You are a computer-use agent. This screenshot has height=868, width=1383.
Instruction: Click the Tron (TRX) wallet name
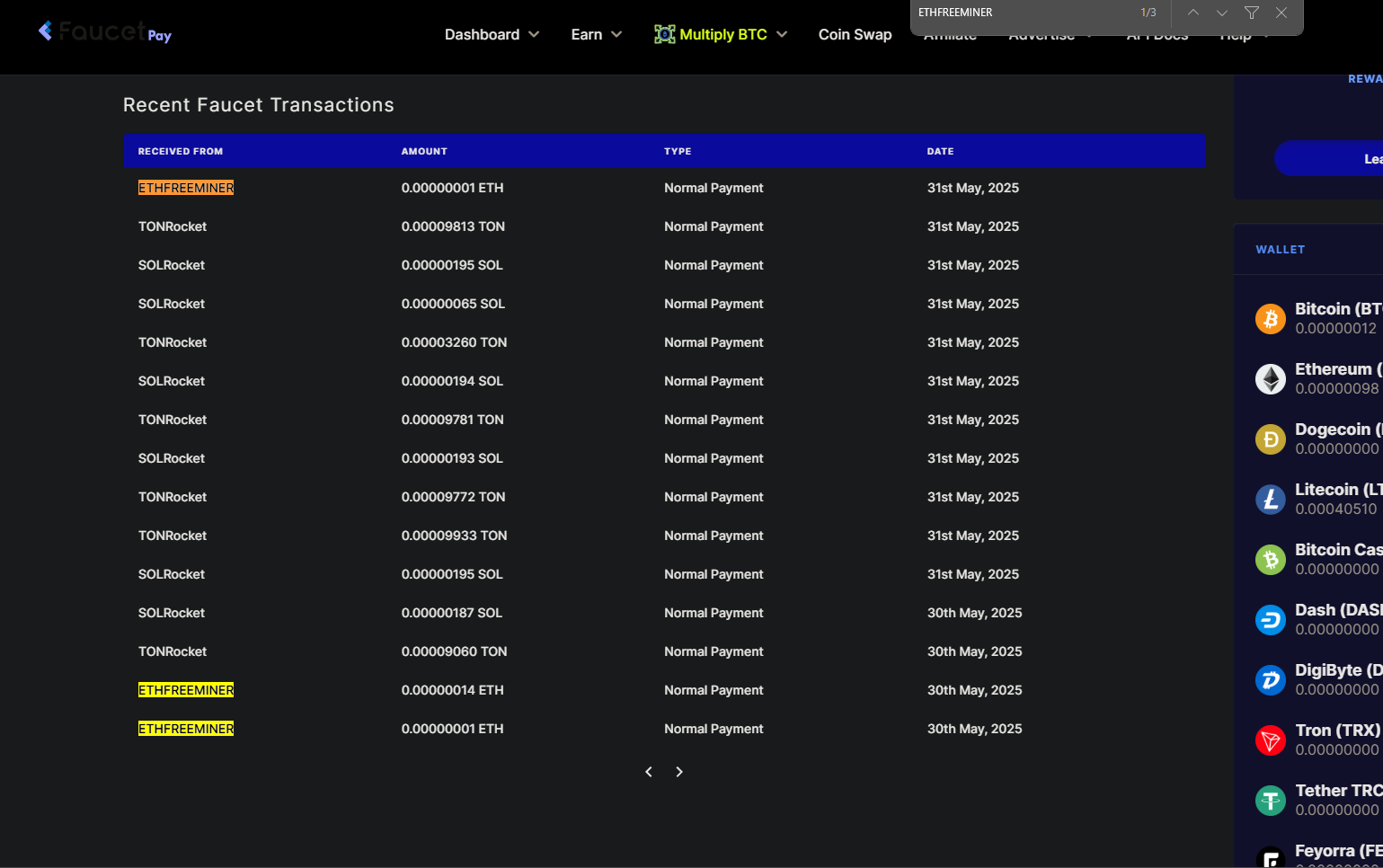click(x=1337, y=731)
